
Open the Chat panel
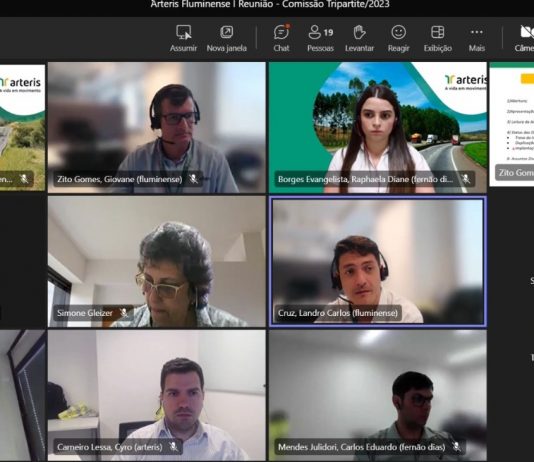[281, 38]
